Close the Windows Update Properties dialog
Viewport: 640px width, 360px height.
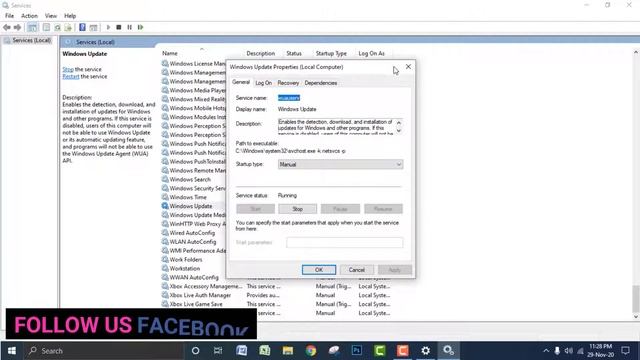click(x=408, y=67)
